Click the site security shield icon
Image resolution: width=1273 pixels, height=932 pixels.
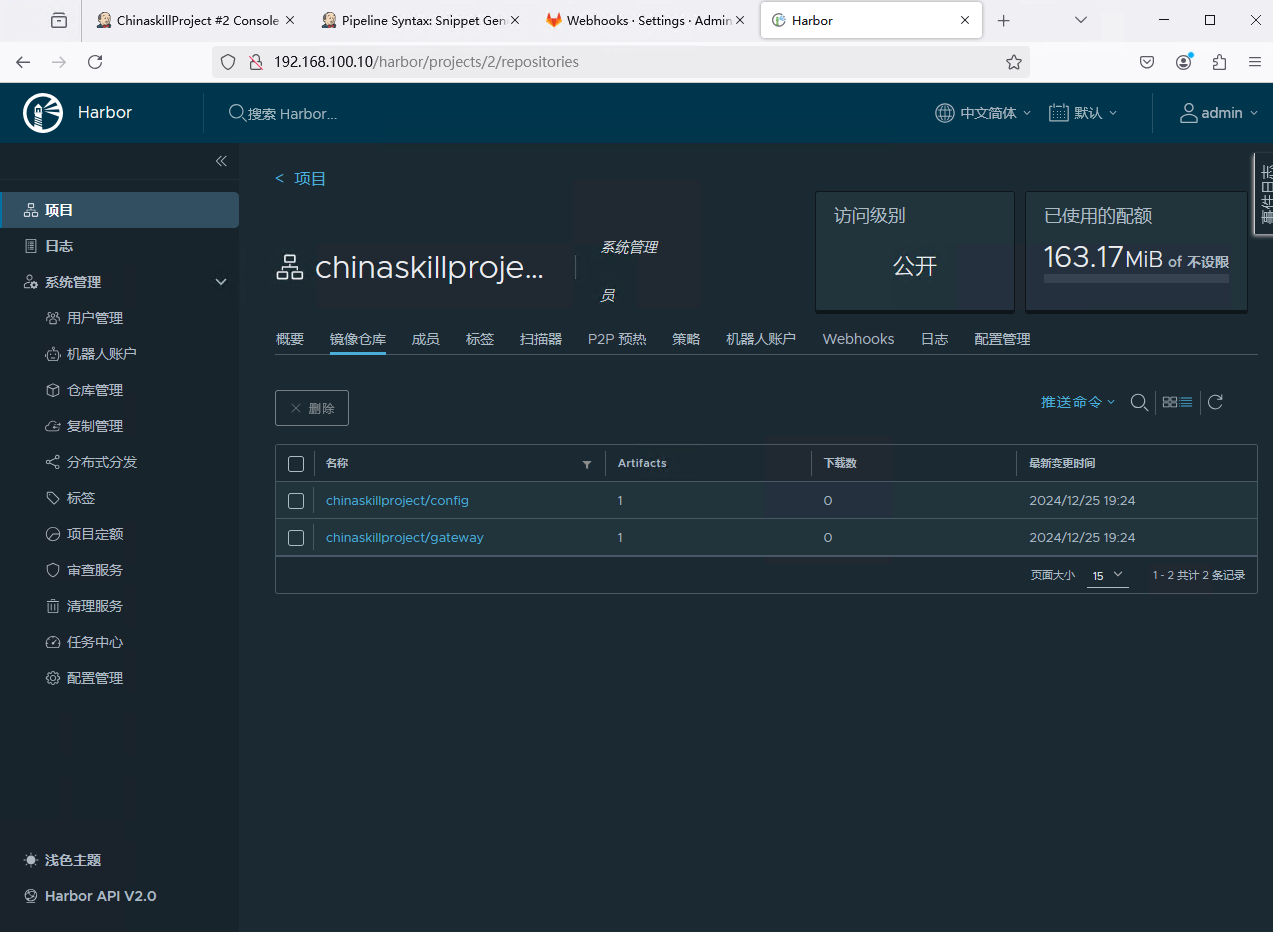pyautogui.click(x=228, y=62)
